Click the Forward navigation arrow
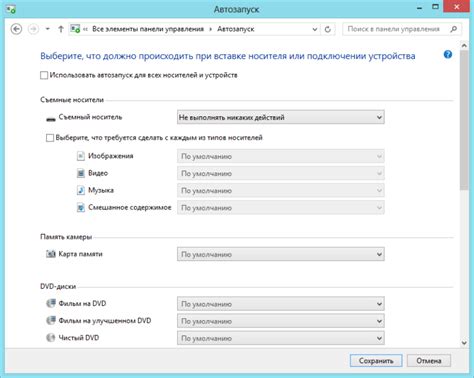 coord(33,29)
